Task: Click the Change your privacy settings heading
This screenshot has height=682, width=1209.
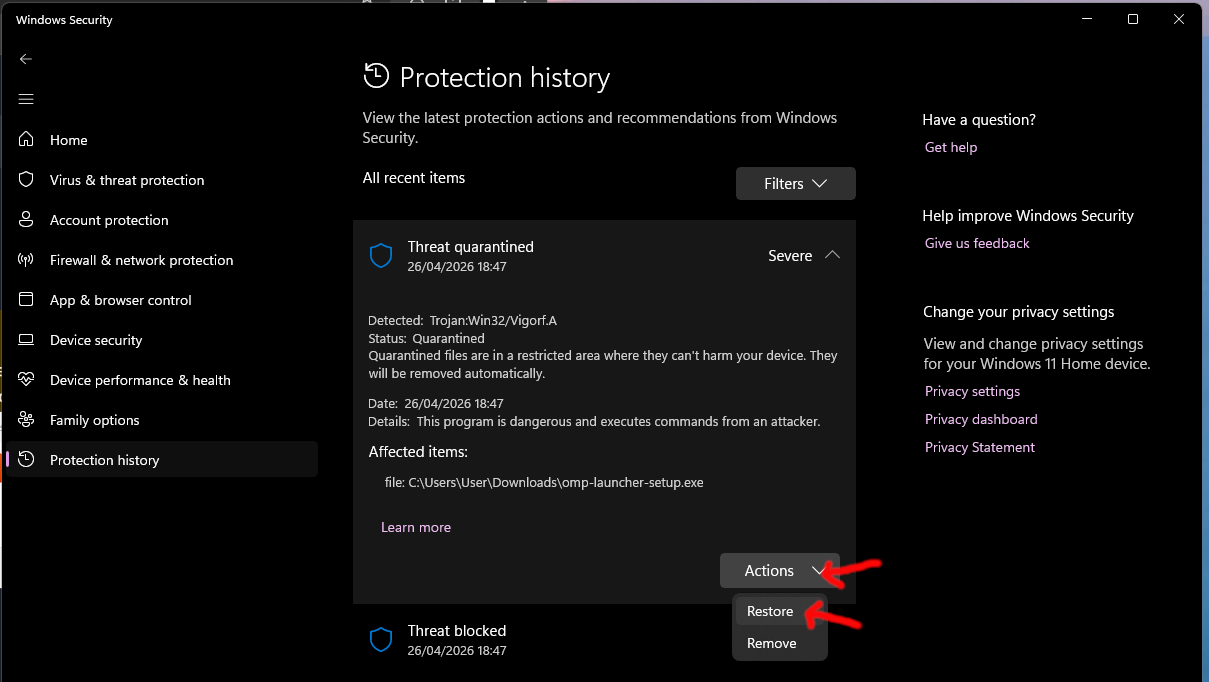Action: pos(1018,312)
